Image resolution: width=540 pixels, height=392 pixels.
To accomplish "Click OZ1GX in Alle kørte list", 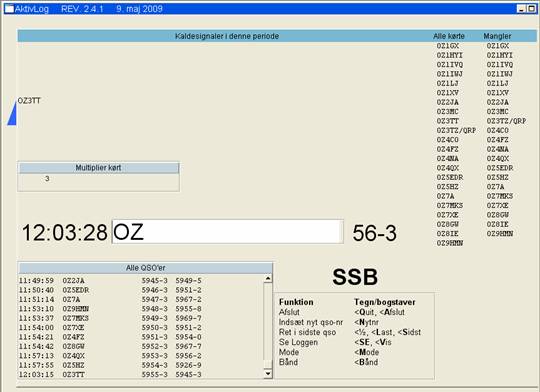I will pyautogui.click(x=448, y=46).
